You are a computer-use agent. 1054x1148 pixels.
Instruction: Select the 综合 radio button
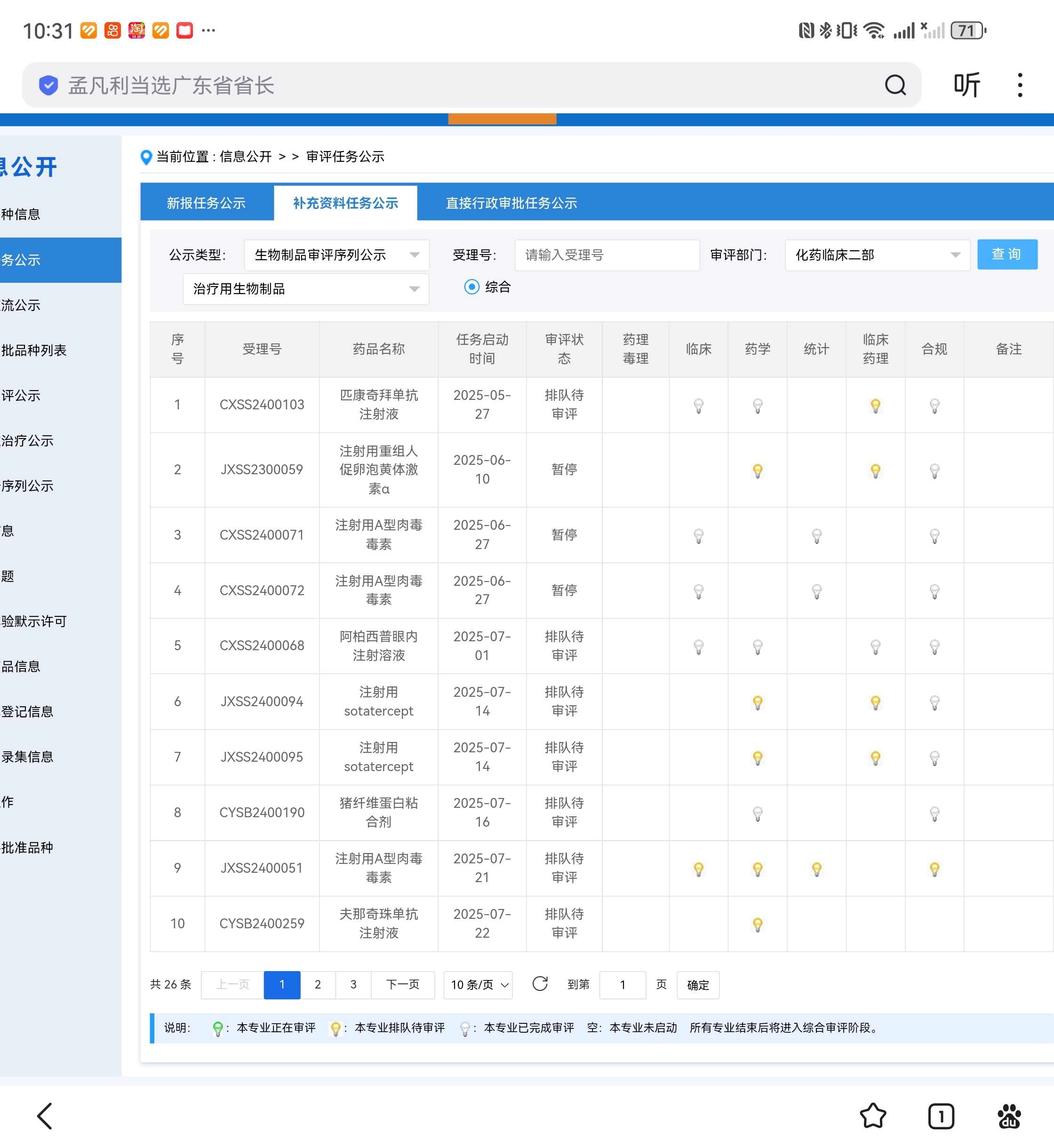point(471,287)
